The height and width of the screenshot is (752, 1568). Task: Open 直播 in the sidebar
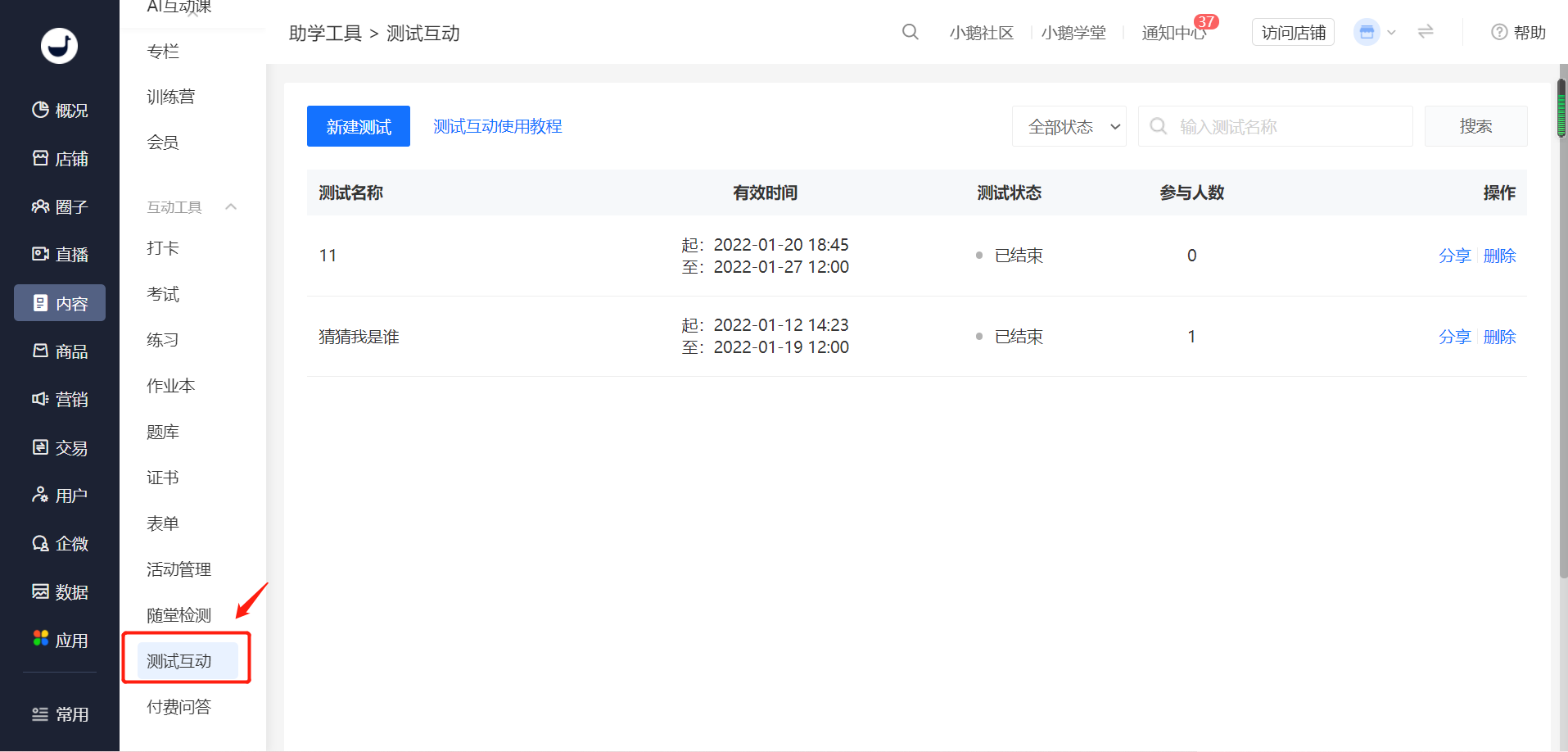coord(60,255)
